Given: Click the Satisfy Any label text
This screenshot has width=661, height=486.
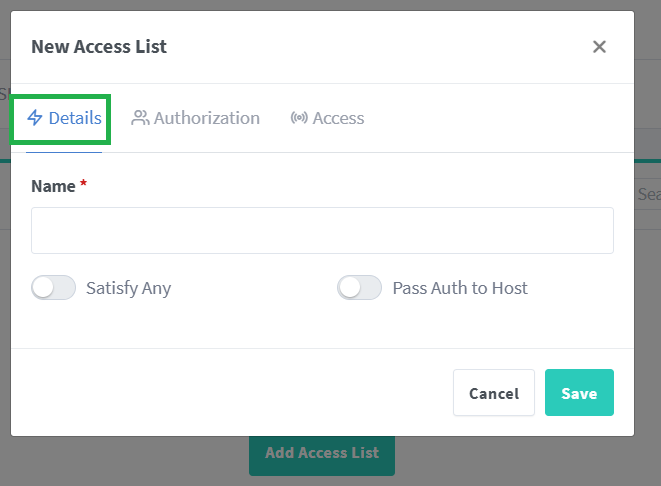Looking at the screenshot, I should (x=129, y=288).
